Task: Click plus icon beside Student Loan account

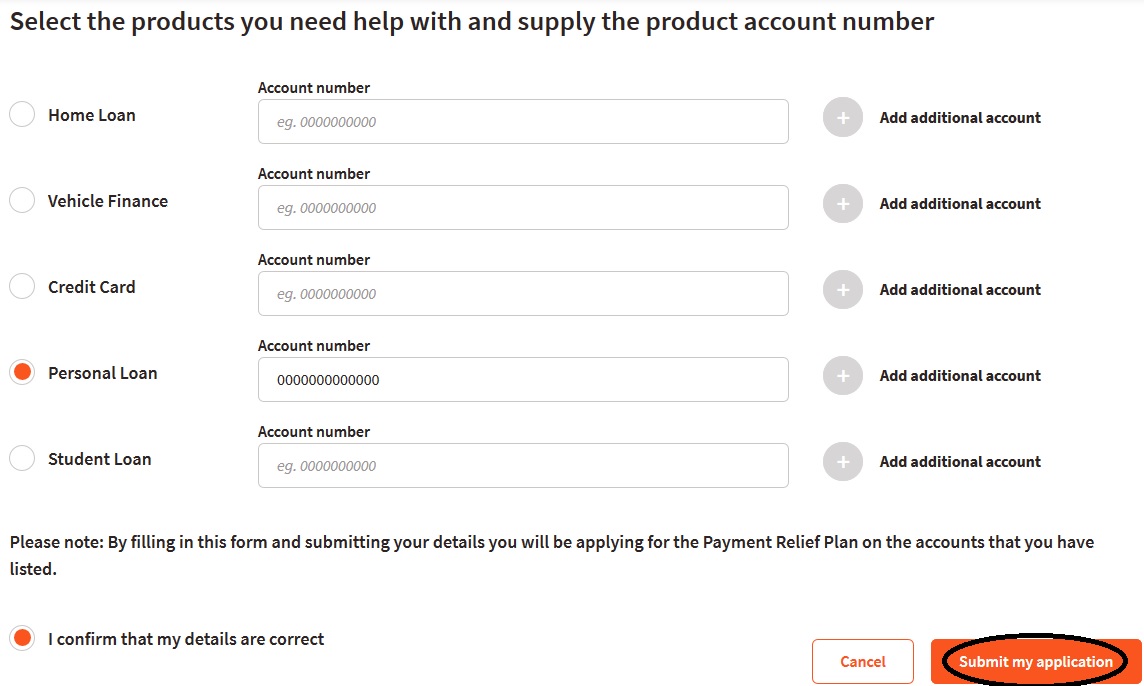Action: 842,462
